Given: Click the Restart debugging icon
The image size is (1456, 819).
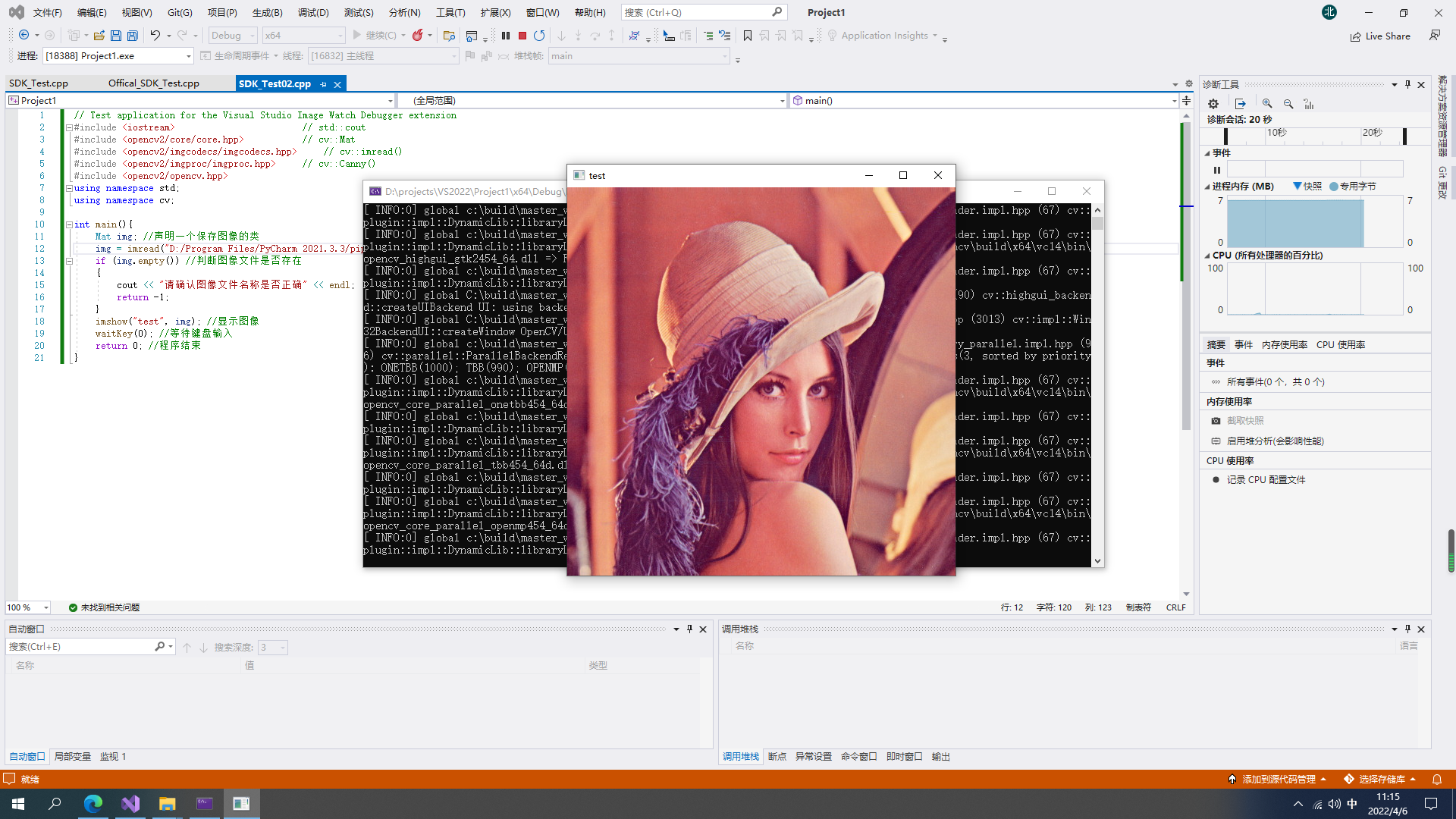Looking at the screenshot, I should click(539, 36).
